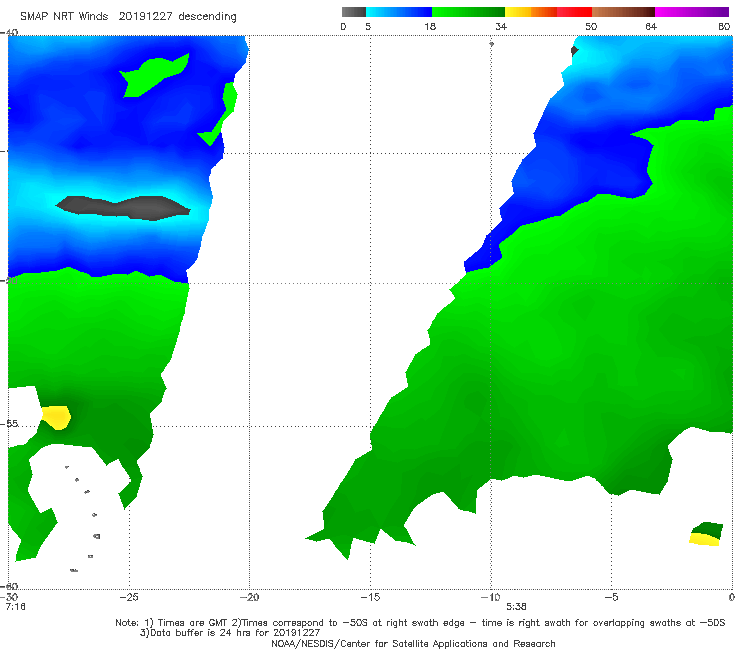740x650 pixels.
Task: Click the small dark gray patch at the top of the right swath
Action: coord(574,51)
